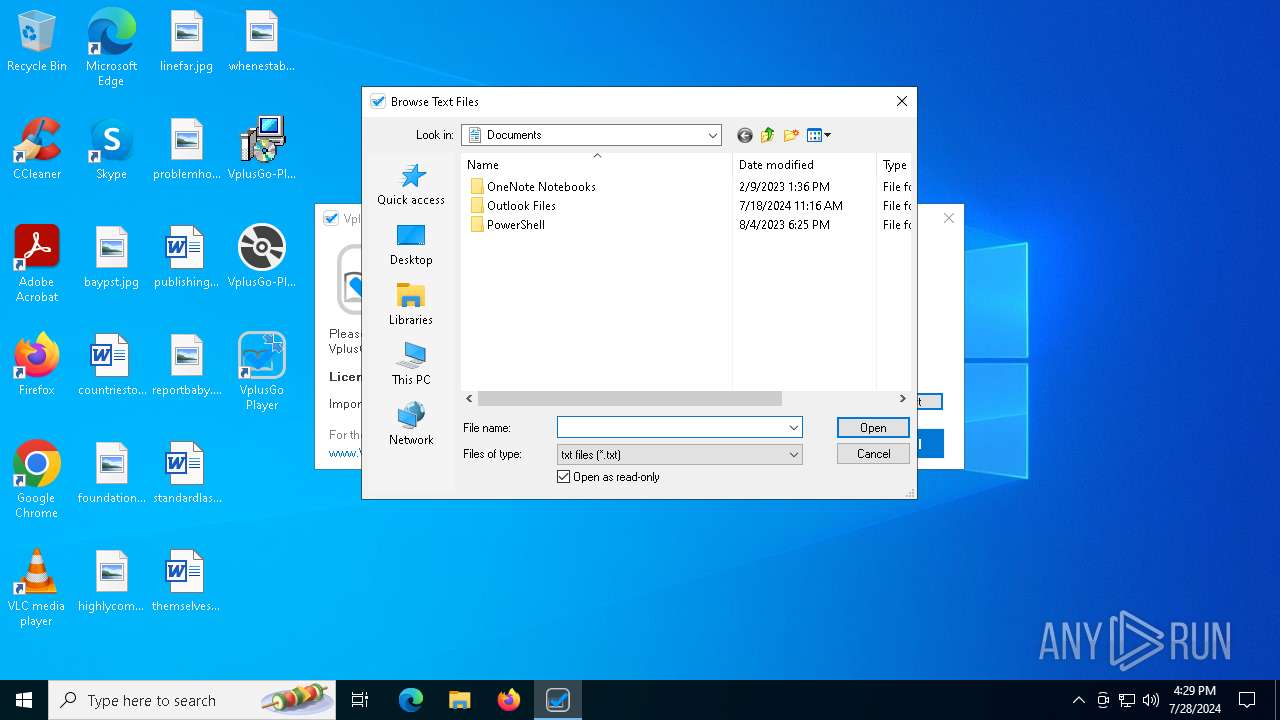Image resolution: width=1280 pixels, height=720 pixels.
Task: Sort by the Date modified column header
Action: [804, 165]
